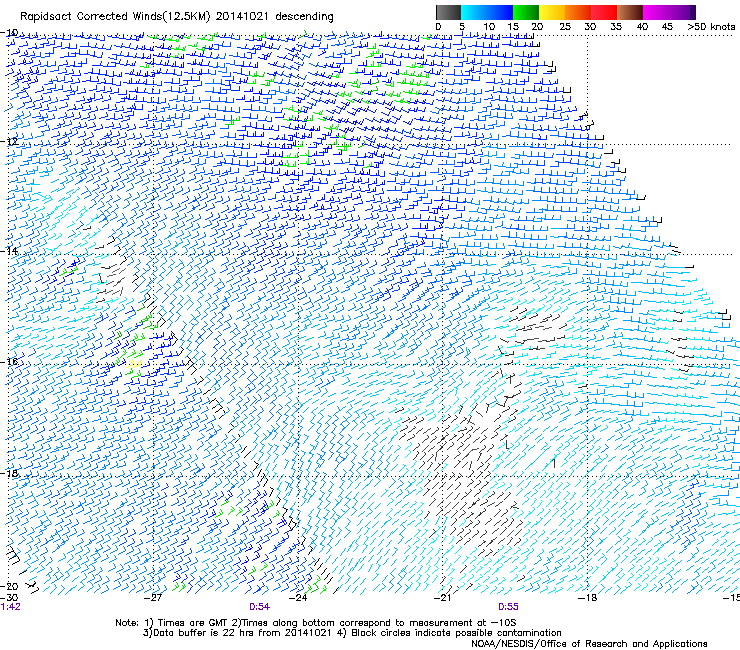Click the NOAA/NESDIS credit text
This screenshot has height=650, width=740.
[x=589, y=643]
